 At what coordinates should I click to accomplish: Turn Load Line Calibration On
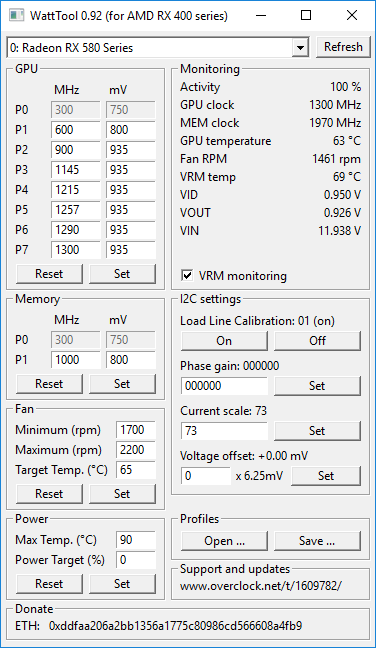(224, 341)
